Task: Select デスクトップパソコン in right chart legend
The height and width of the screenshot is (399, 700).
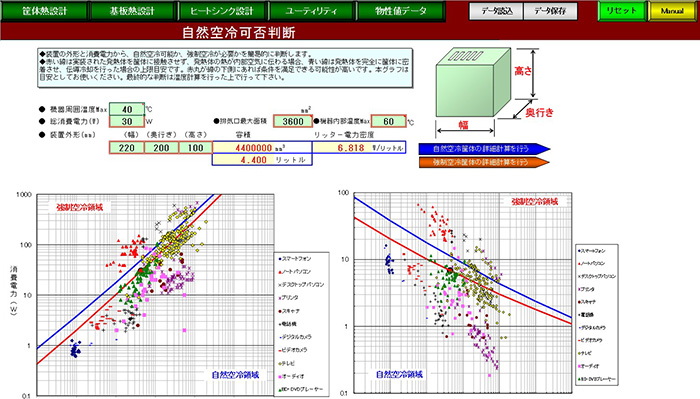Action: (597, 277)
